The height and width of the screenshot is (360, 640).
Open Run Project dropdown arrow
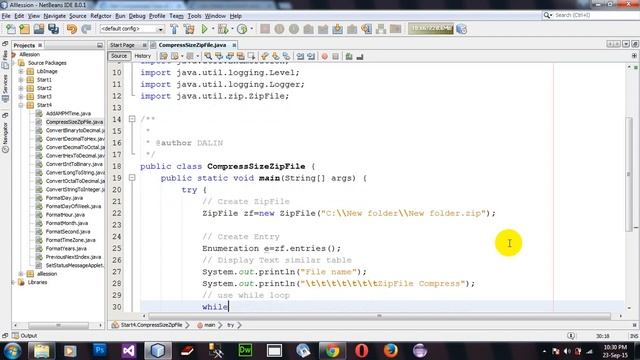[212, 29]
